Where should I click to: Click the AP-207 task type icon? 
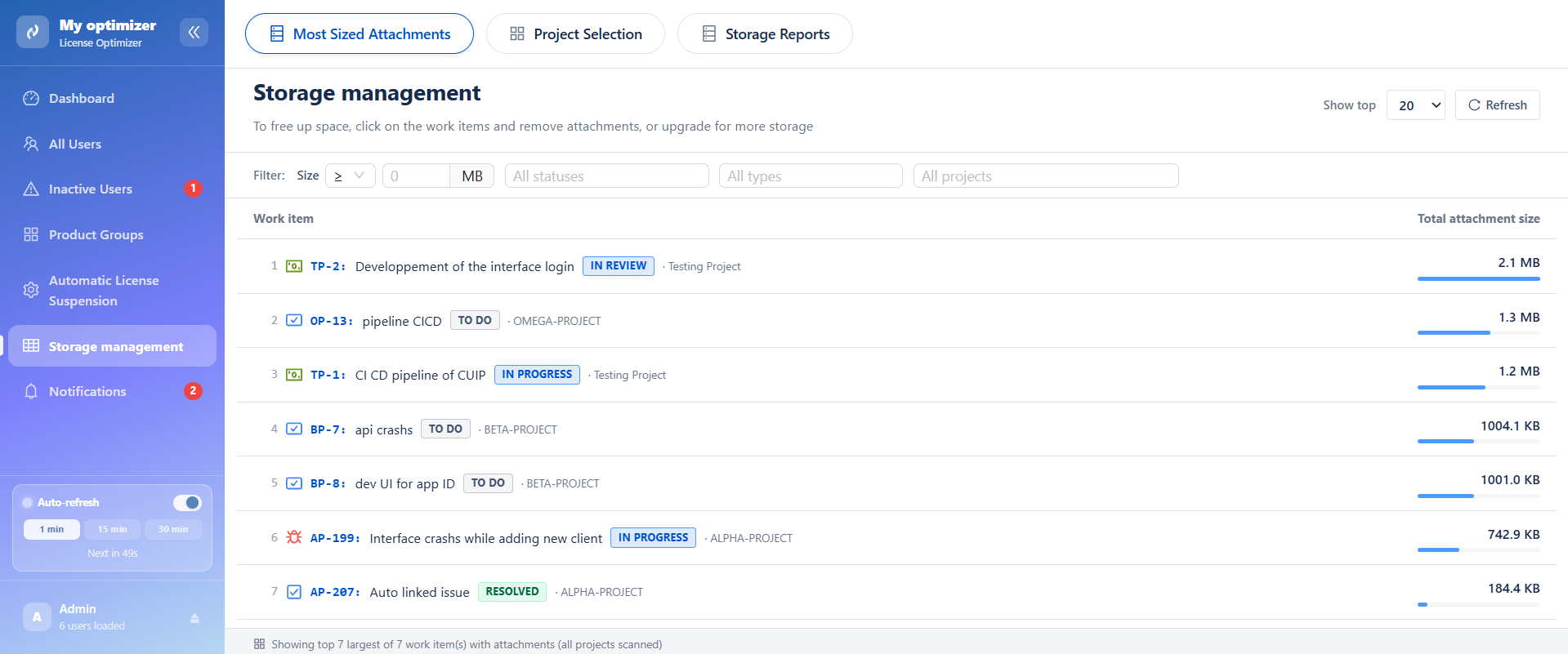point(294,592)
